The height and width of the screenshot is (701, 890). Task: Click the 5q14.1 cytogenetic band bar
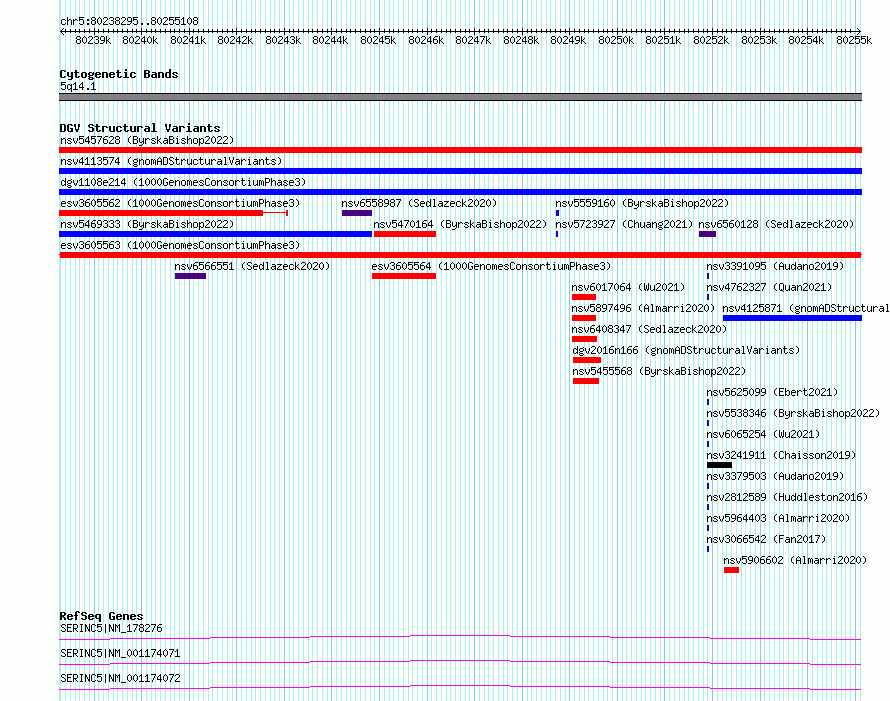click(x=460, y=97)
